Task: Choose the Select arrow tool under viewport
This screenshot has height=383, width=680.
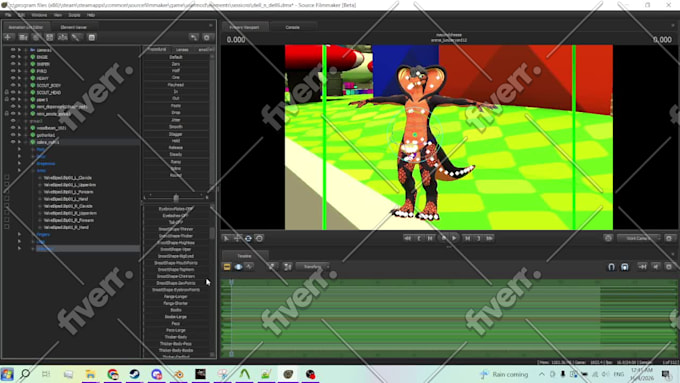Action: coord(226,238)
